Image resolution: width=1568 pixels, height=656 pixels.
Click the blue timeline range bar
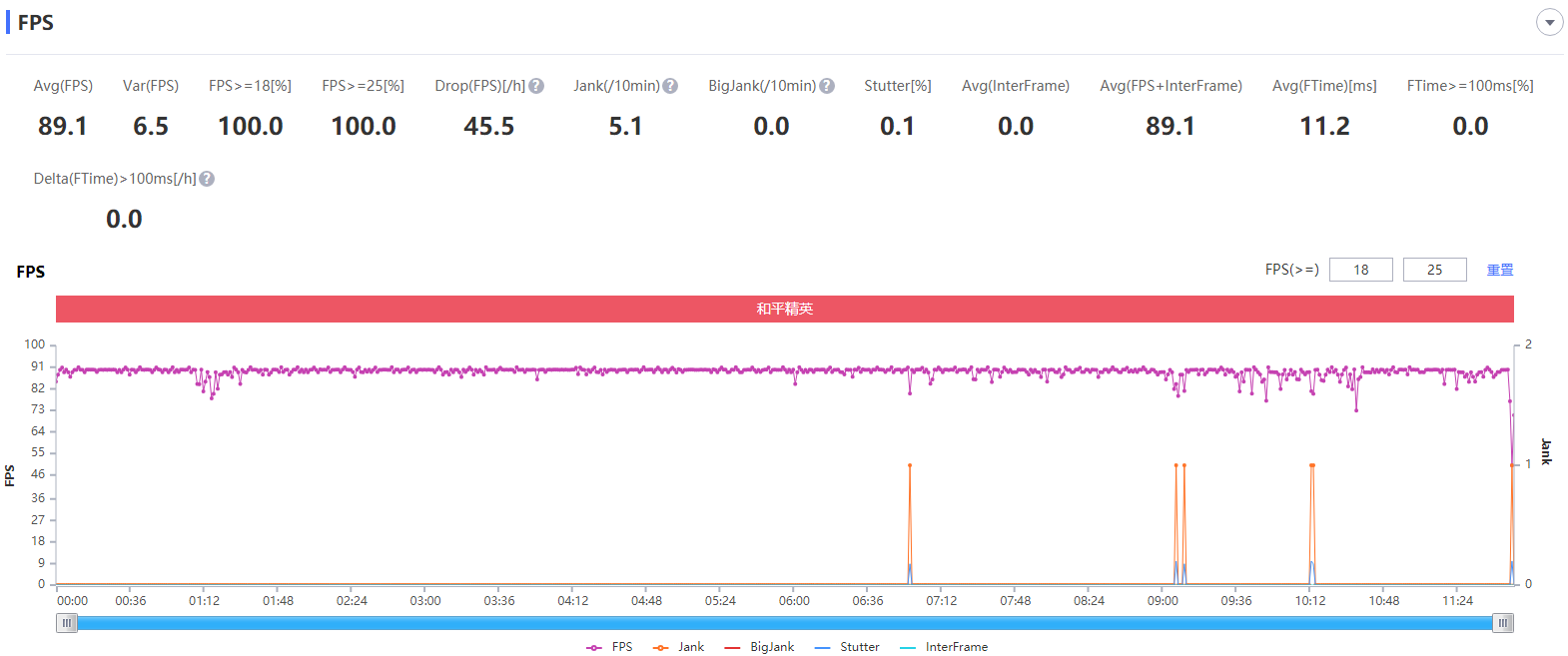click(785, 623)
